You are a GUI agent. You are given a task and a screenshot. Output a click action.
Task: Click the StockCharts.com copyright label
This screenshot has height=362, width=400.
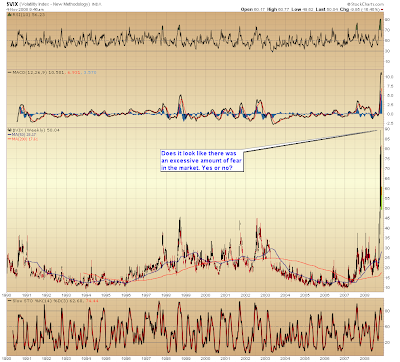point(366,4)
